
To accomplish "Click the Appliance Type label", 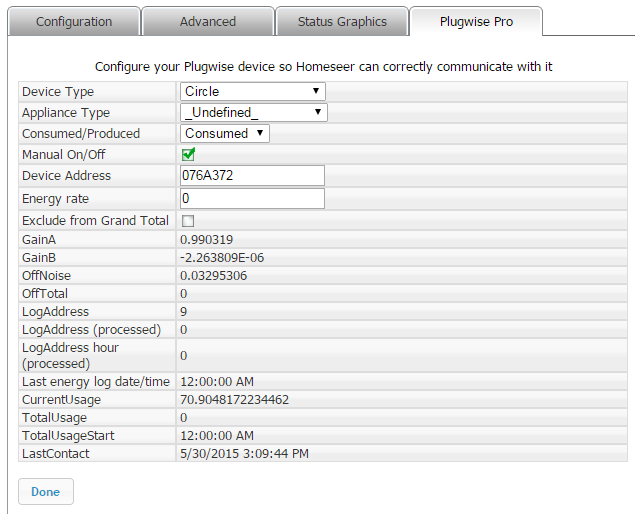I will tap(66, 113).
